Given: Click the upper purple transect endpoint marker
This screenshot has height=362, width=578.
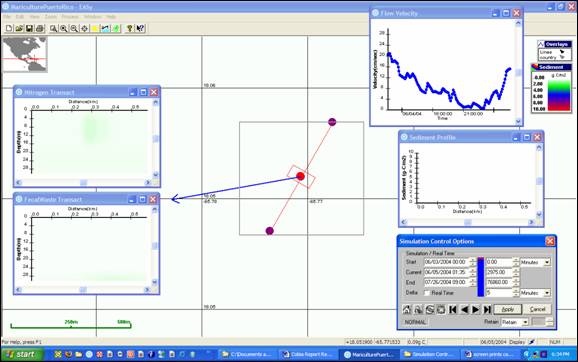Looking at the screenshot, I should point(332,122).
